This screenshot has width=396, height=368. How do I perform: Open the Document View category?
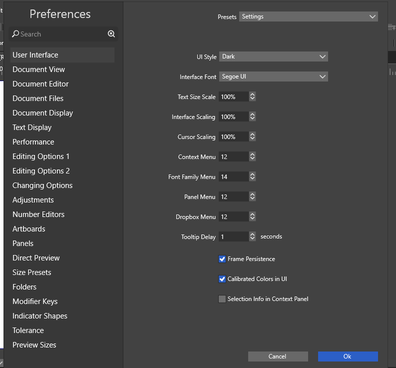(x=39, y=69)
